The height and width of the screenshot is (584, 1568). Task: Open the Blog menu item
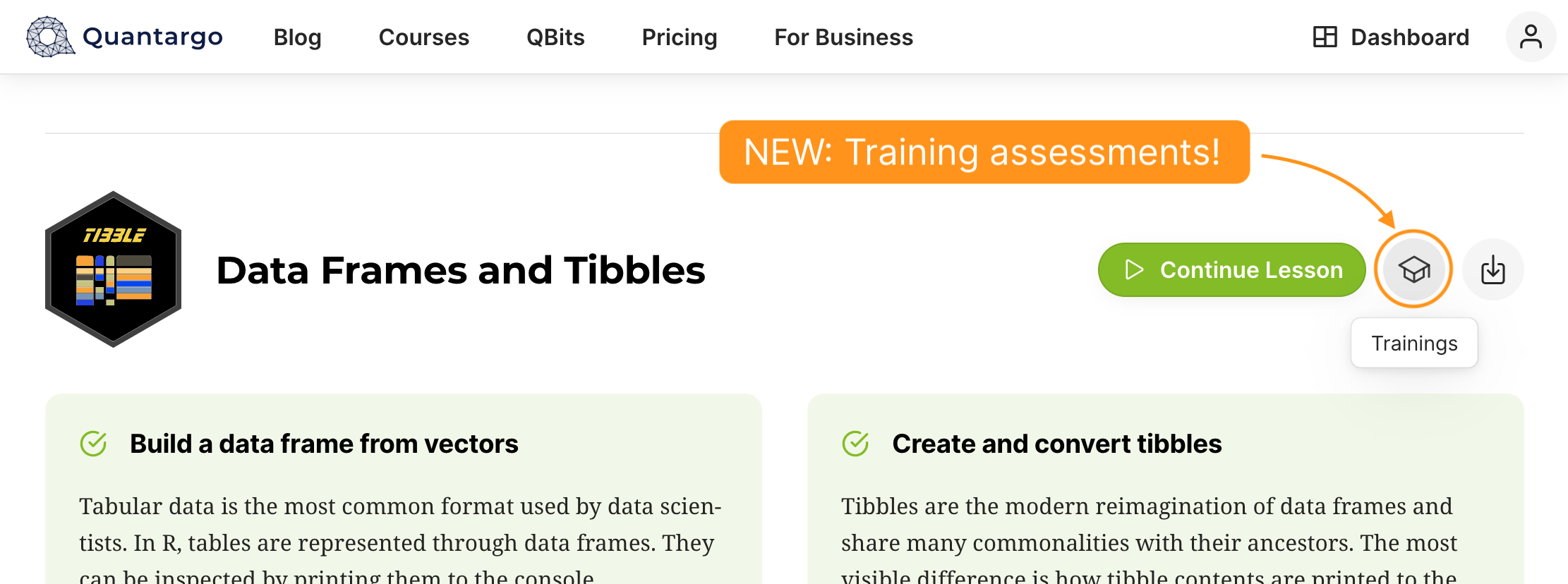297,37
